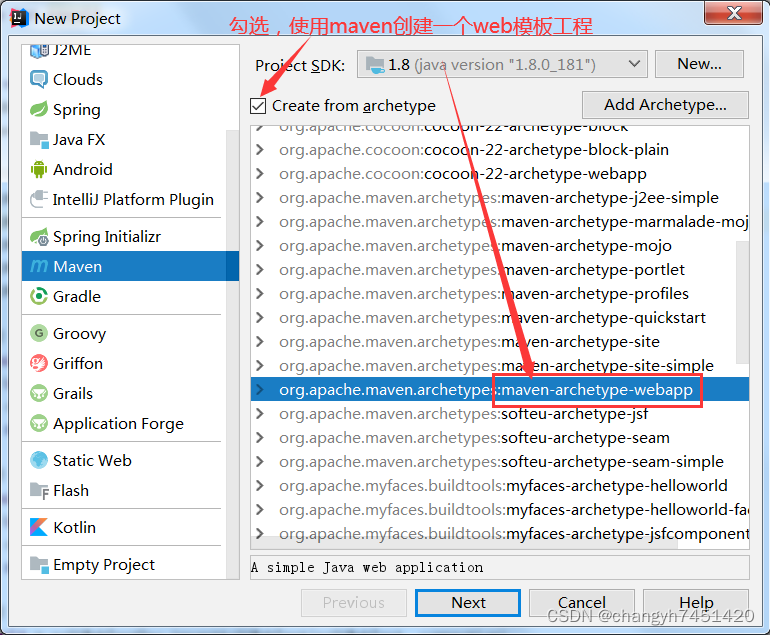Image resolution: width=770 pixels, height=635 pixels.
Task: Click the Help button
Action: pyautogui.click(x=696, y=603)
